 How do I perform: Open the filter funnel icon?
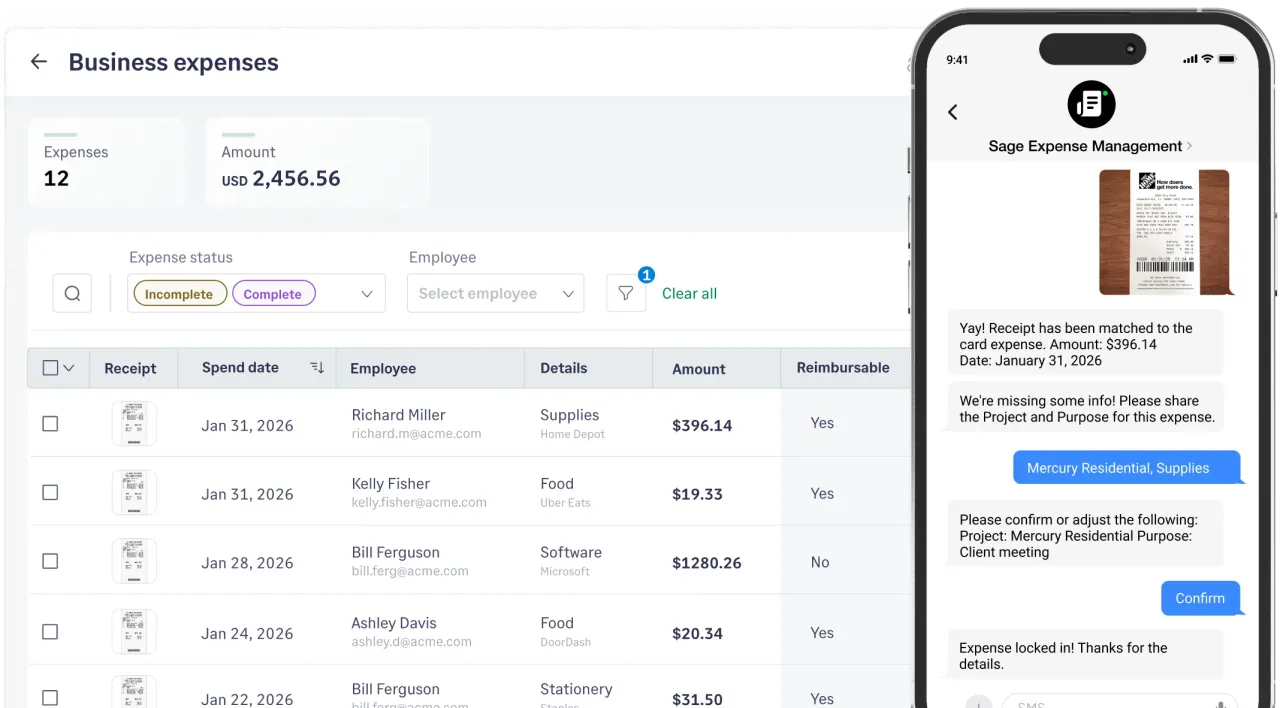pos(626,294)
